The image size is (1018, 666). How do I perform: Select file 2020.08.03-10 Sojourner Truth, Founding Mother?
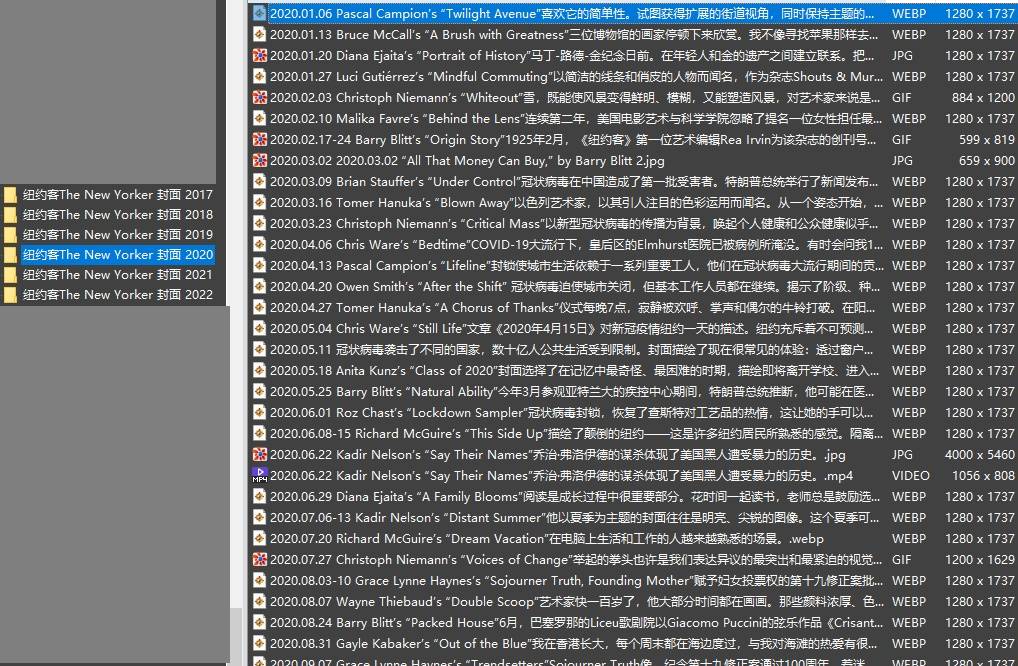click(x=576, y=580)
